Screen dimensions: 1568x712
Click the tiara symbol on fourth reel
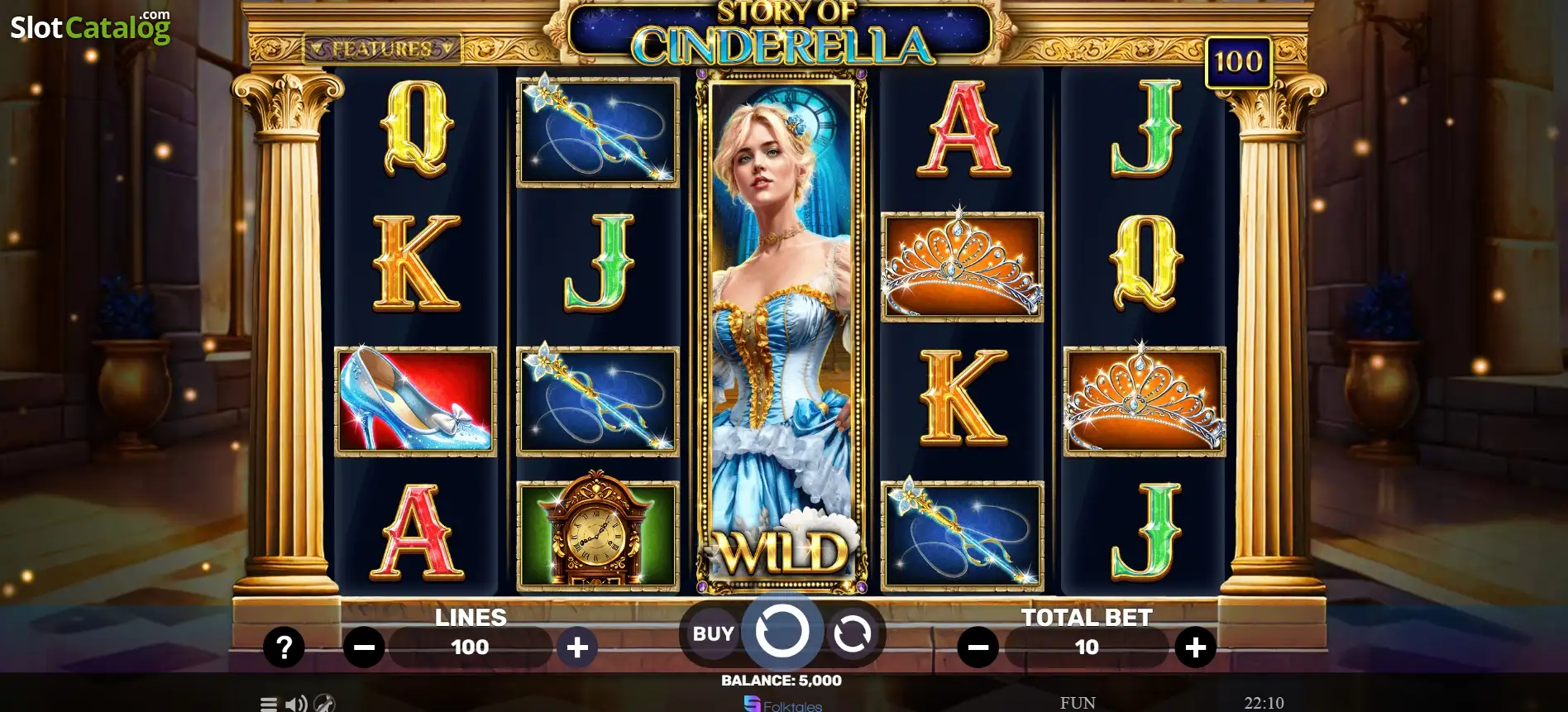[x=962, y=266]
